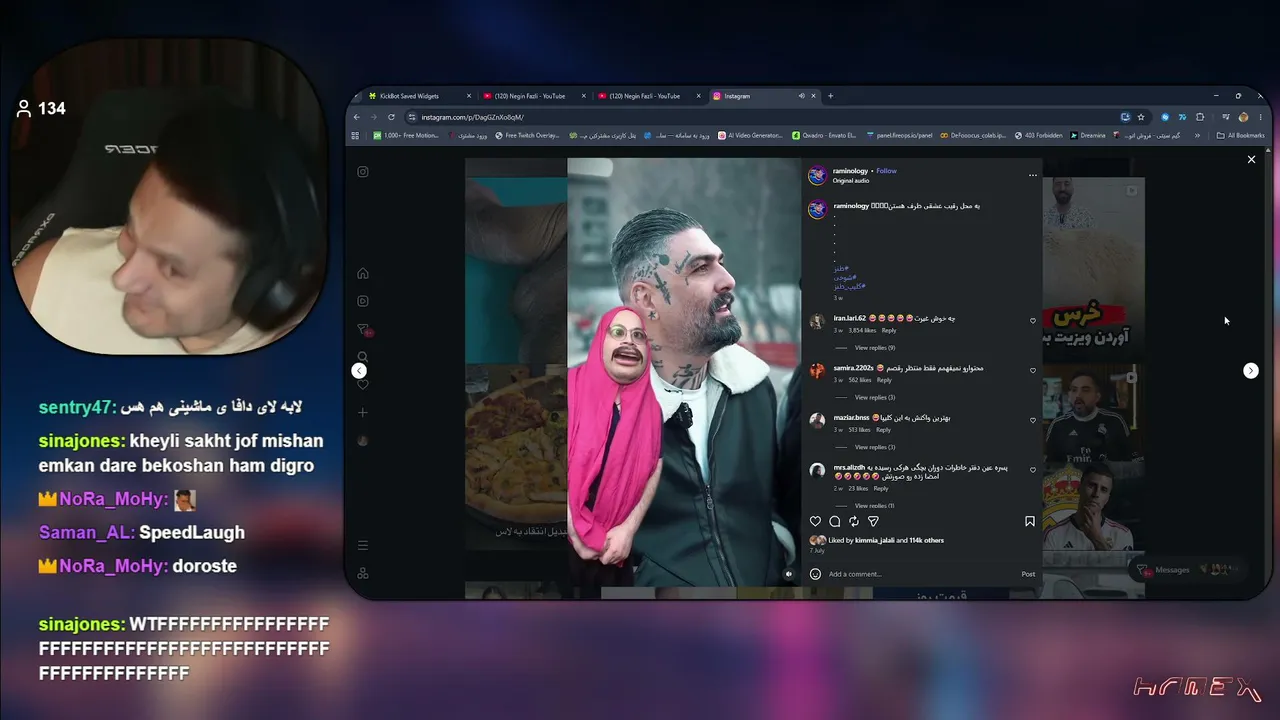This screenshot has width=1280, height=720.
Task: Open 'Qwadro - Envato El...' bookmark
Action: (825, 135)
